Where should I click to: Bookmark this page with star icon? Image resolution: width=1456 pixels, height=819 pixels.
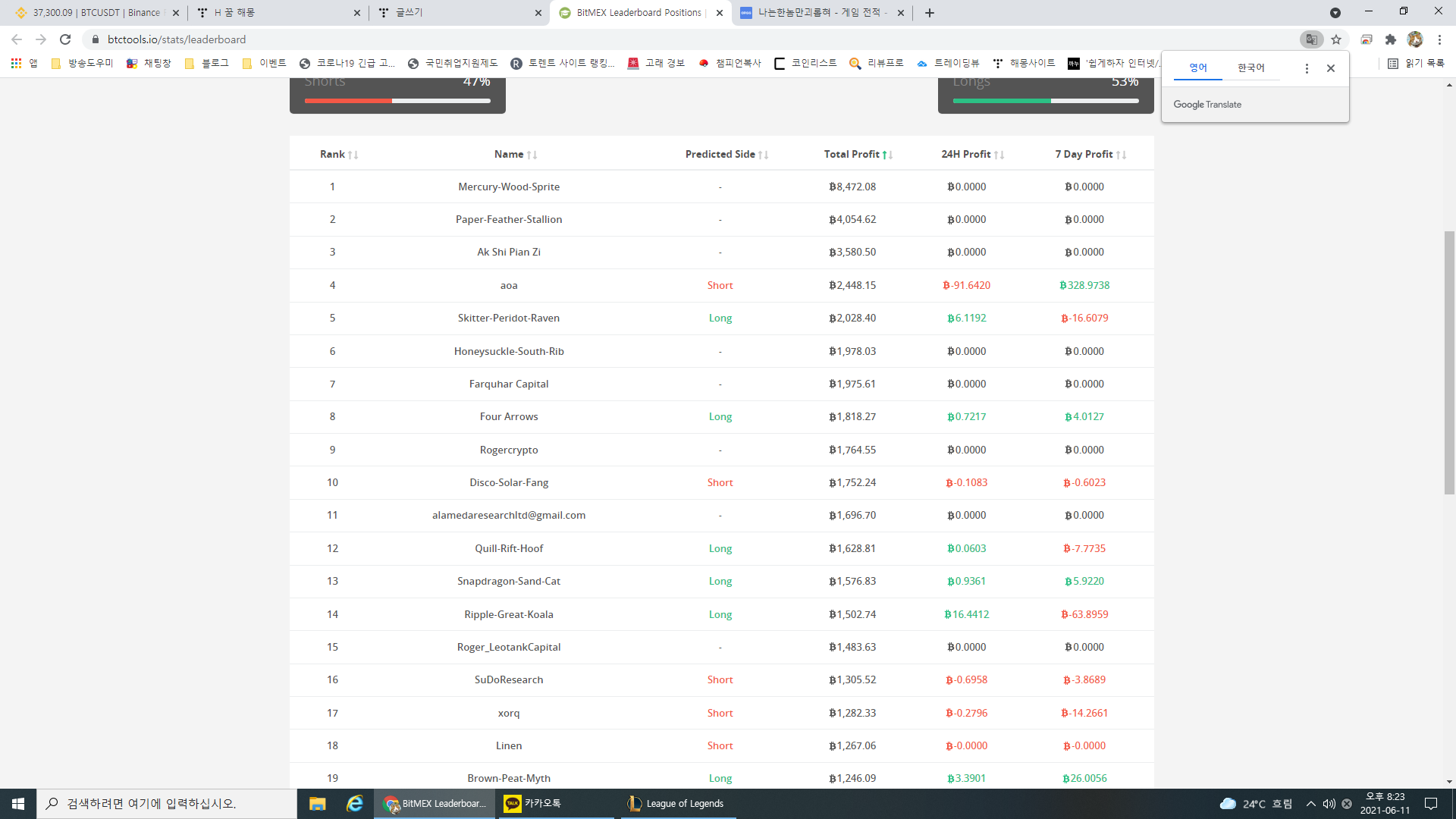click(x=1336, y=39)
